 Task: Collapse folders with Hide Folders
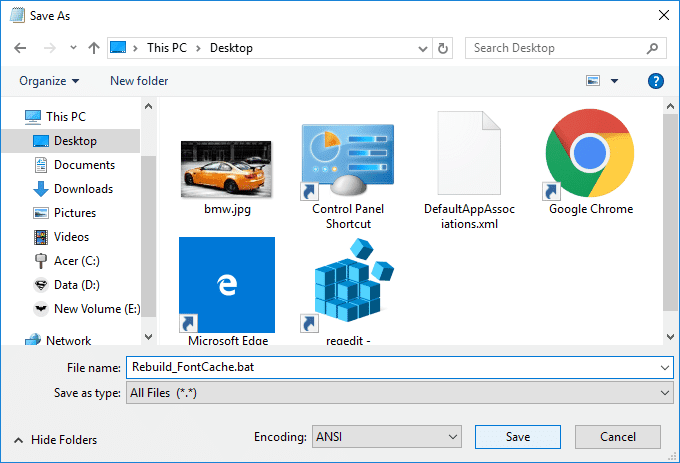click(56, 440)
